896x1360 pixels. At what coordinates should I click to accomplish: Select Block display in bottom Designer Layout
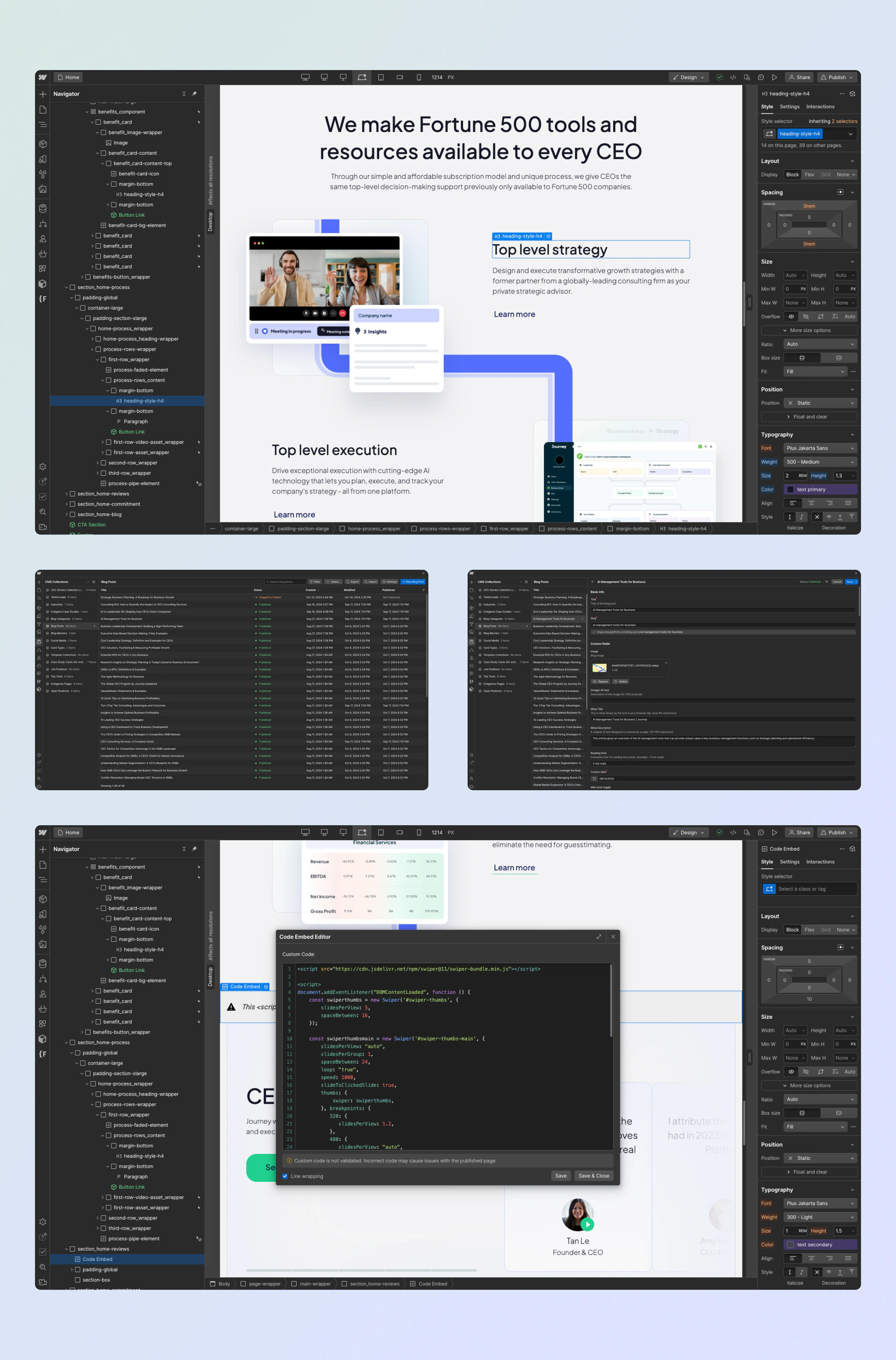793,930
